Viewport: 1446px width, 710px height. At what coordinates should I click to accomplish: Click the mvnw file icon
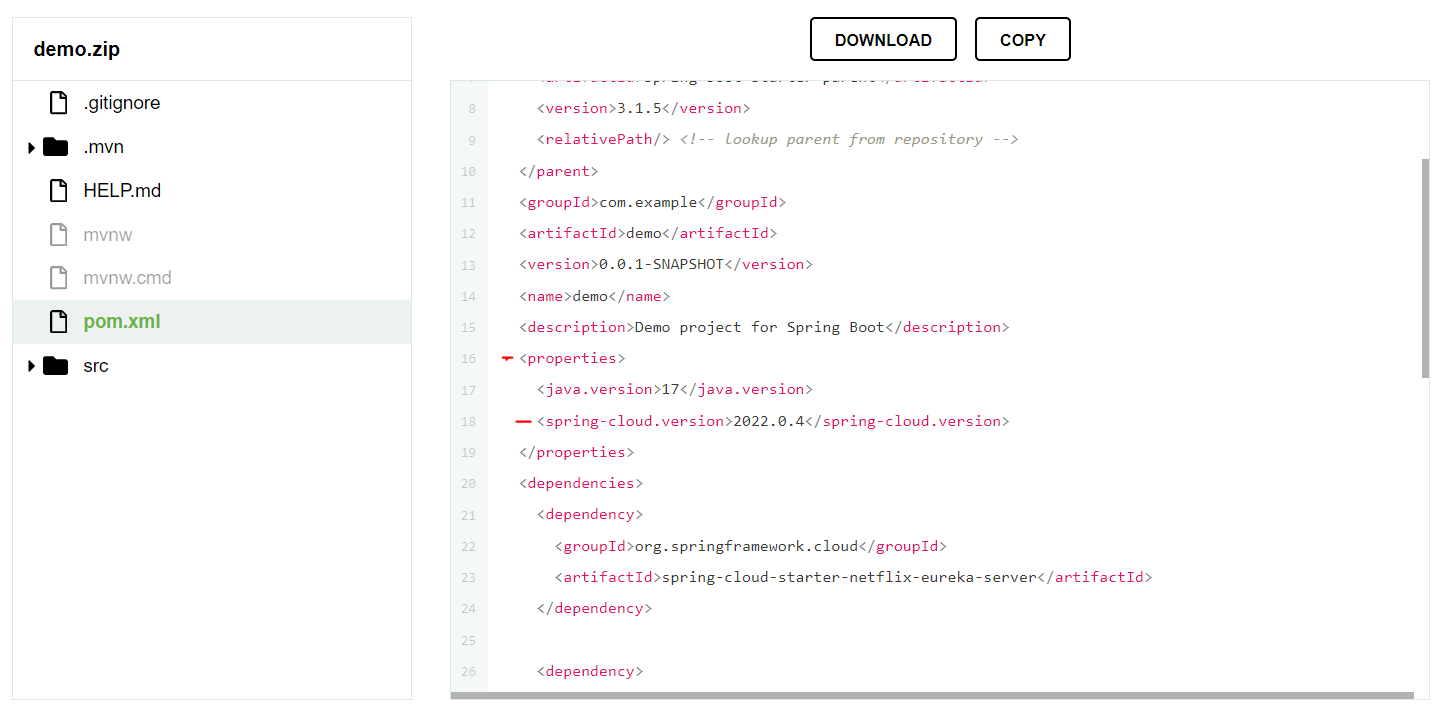[x=58, y=235]
